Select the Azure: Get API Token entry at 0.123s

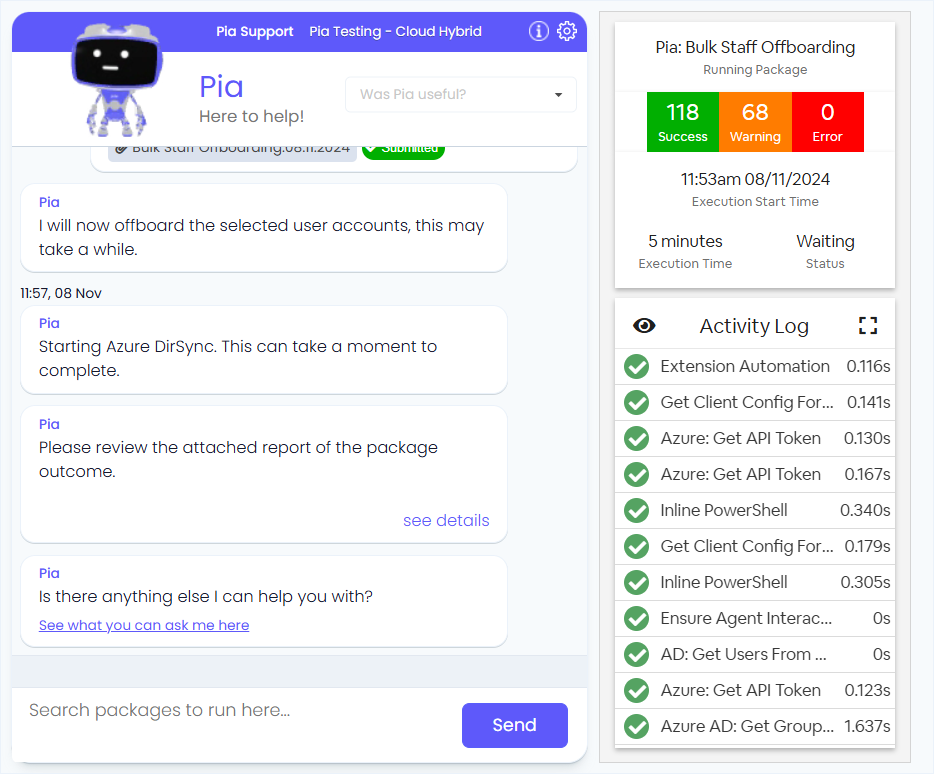(755, 691)
